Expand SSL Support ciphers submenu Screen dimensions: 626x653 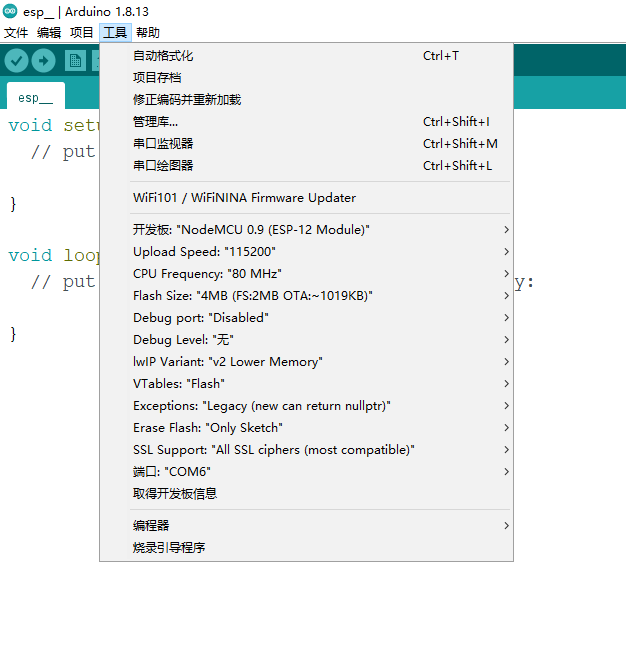(x=306, y=450)
